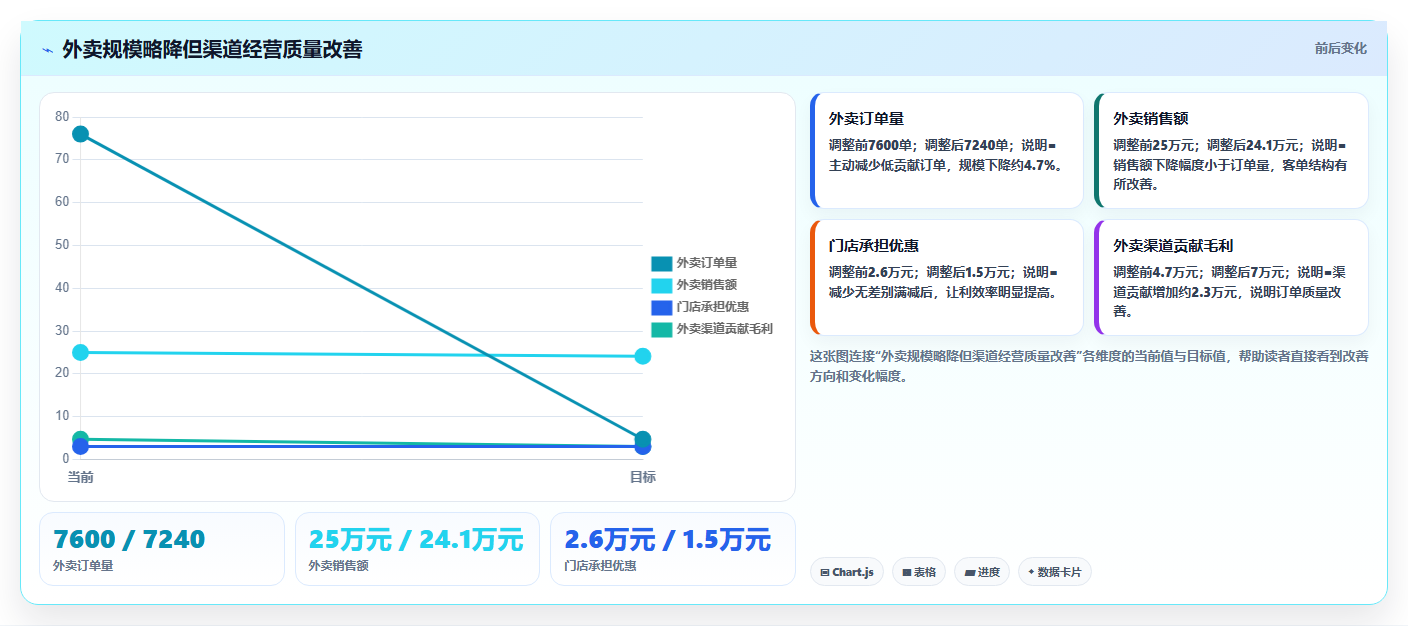Click the 门店承担优惠 legend label
Image resolution: width=1408 pixels, height=626 pixels.
coord(713,307)
